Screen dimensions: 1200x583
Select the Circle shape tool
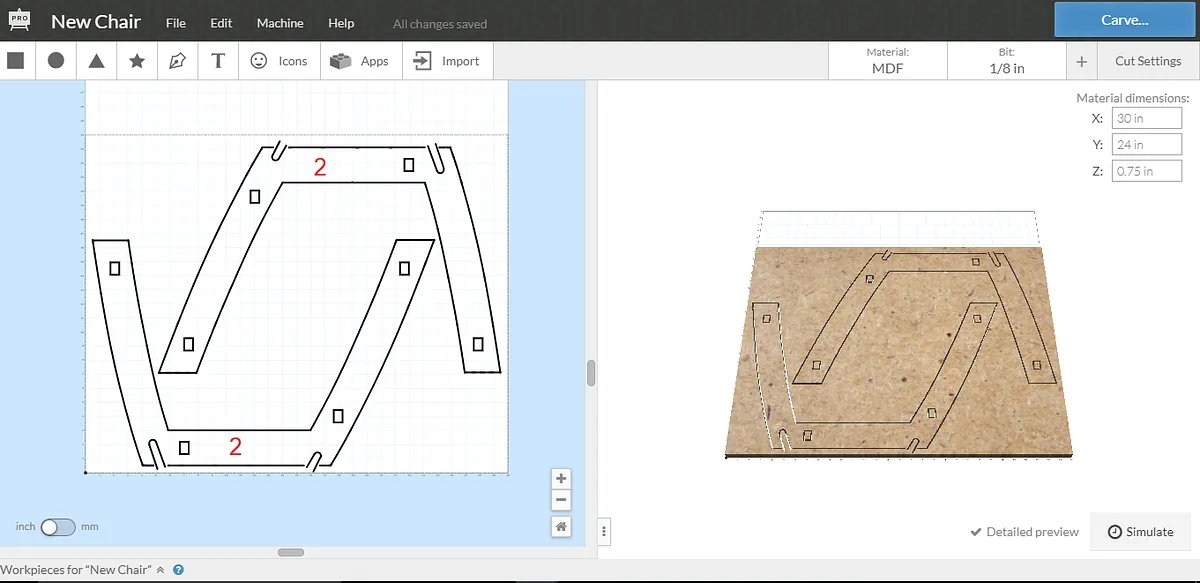56,61
